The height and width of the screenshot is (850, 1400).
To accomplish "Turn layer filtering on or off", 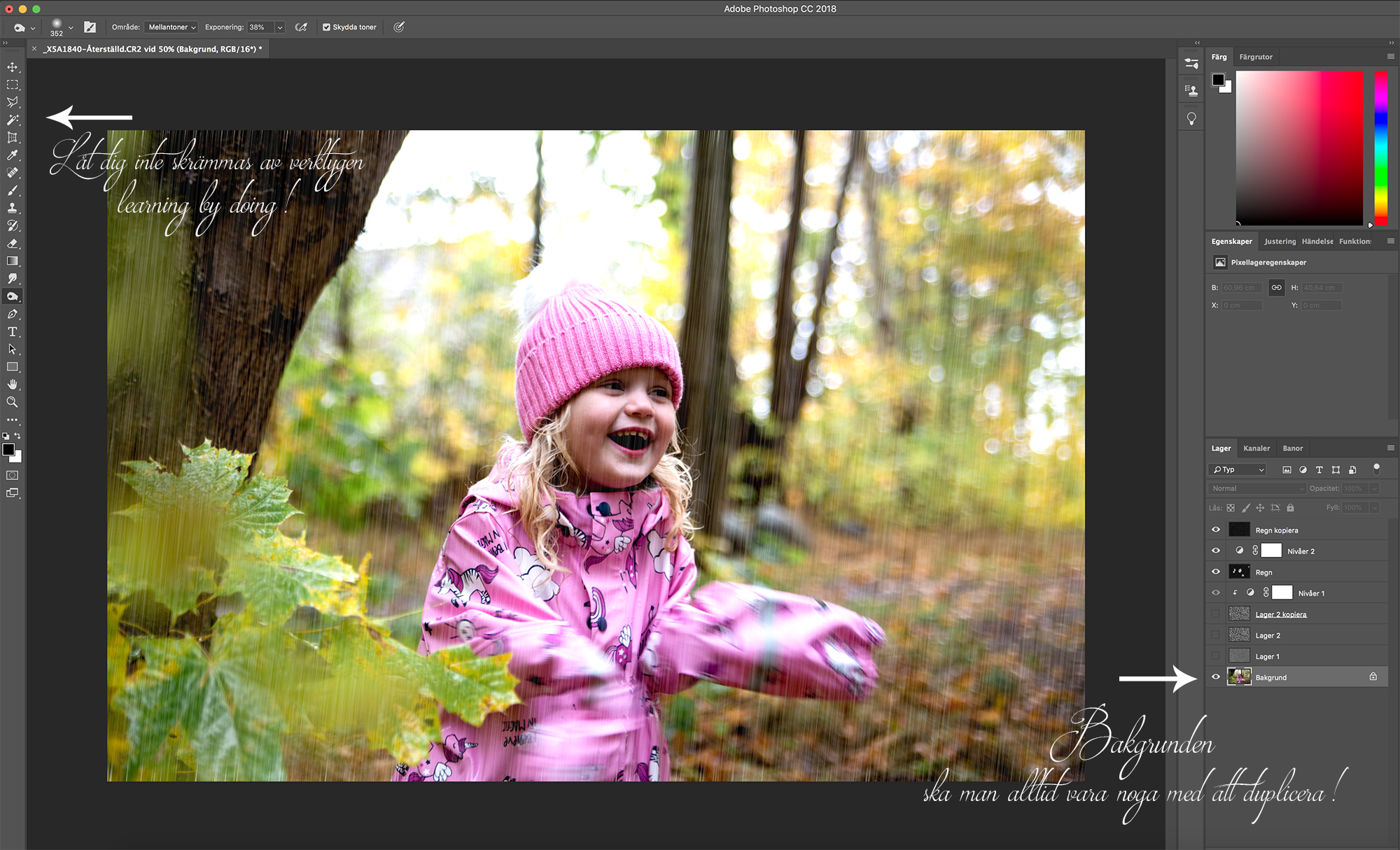I will (x=1376, y=468).
